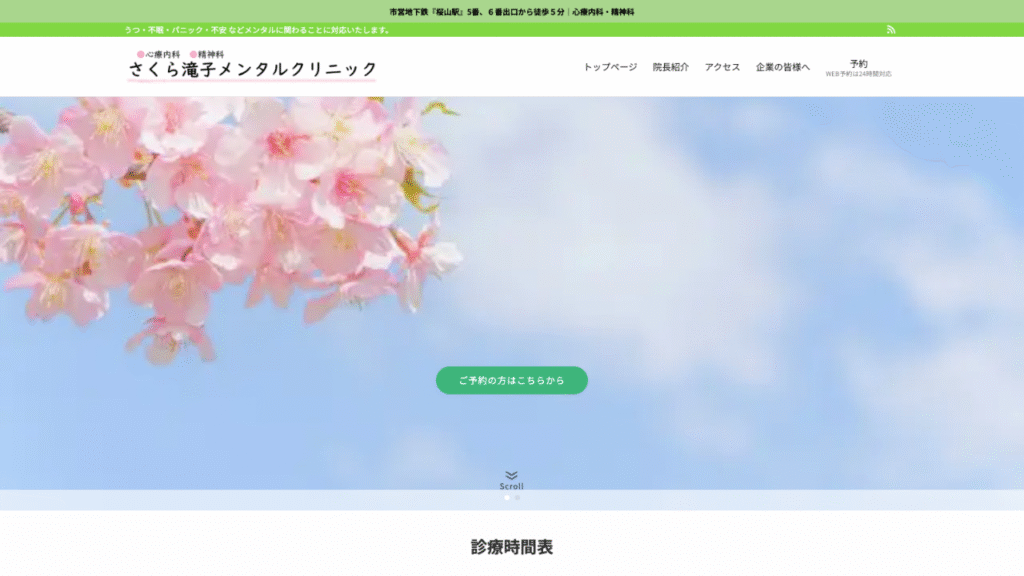This screenshot has height=576, width=1024.
Task: Open the 予約 navigation item
Action: [x=858, y=63]
